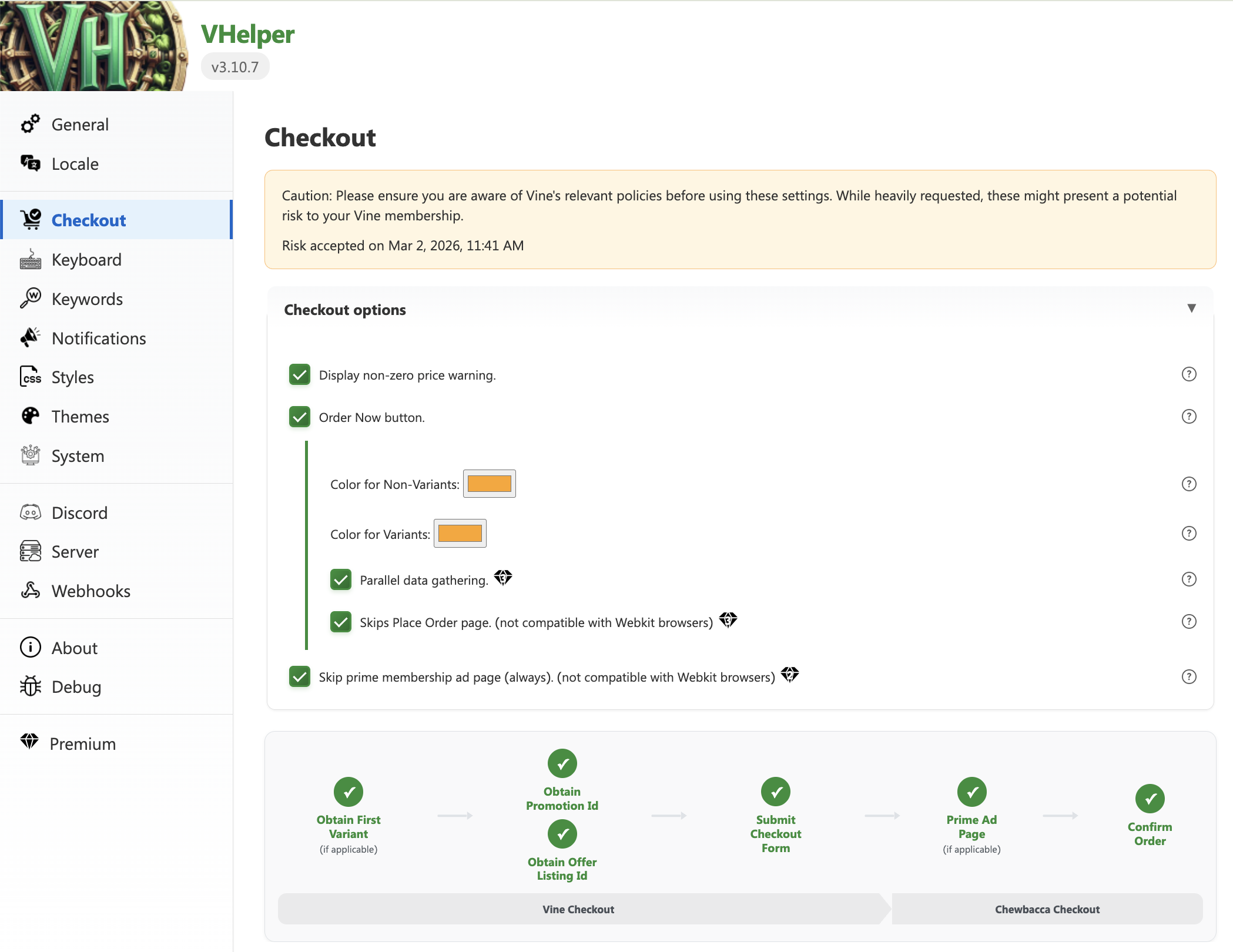Switch to the Notifications section
The image size is (1233, 952).
99,338
